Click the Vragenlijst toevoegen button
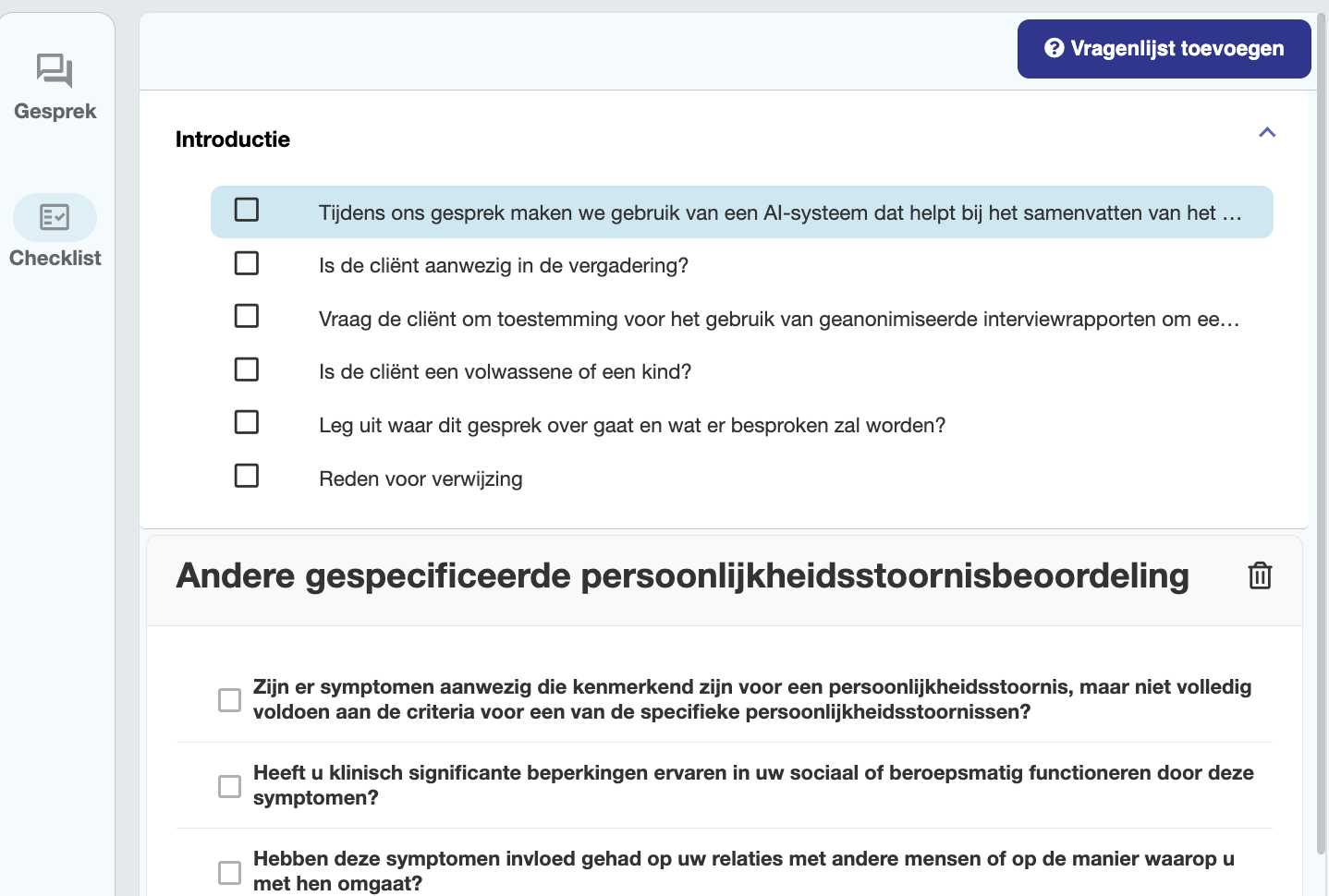 (x=1164, y=49)
